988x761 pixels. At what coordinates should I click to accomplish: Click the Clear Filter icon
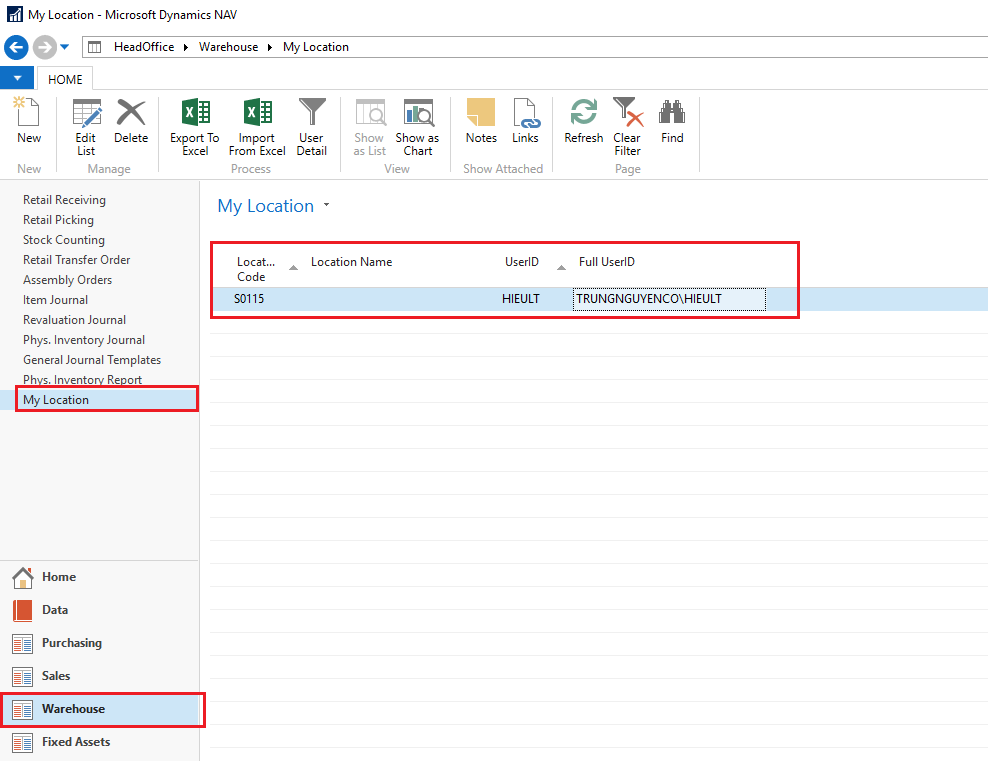click(x=628, y=112)
